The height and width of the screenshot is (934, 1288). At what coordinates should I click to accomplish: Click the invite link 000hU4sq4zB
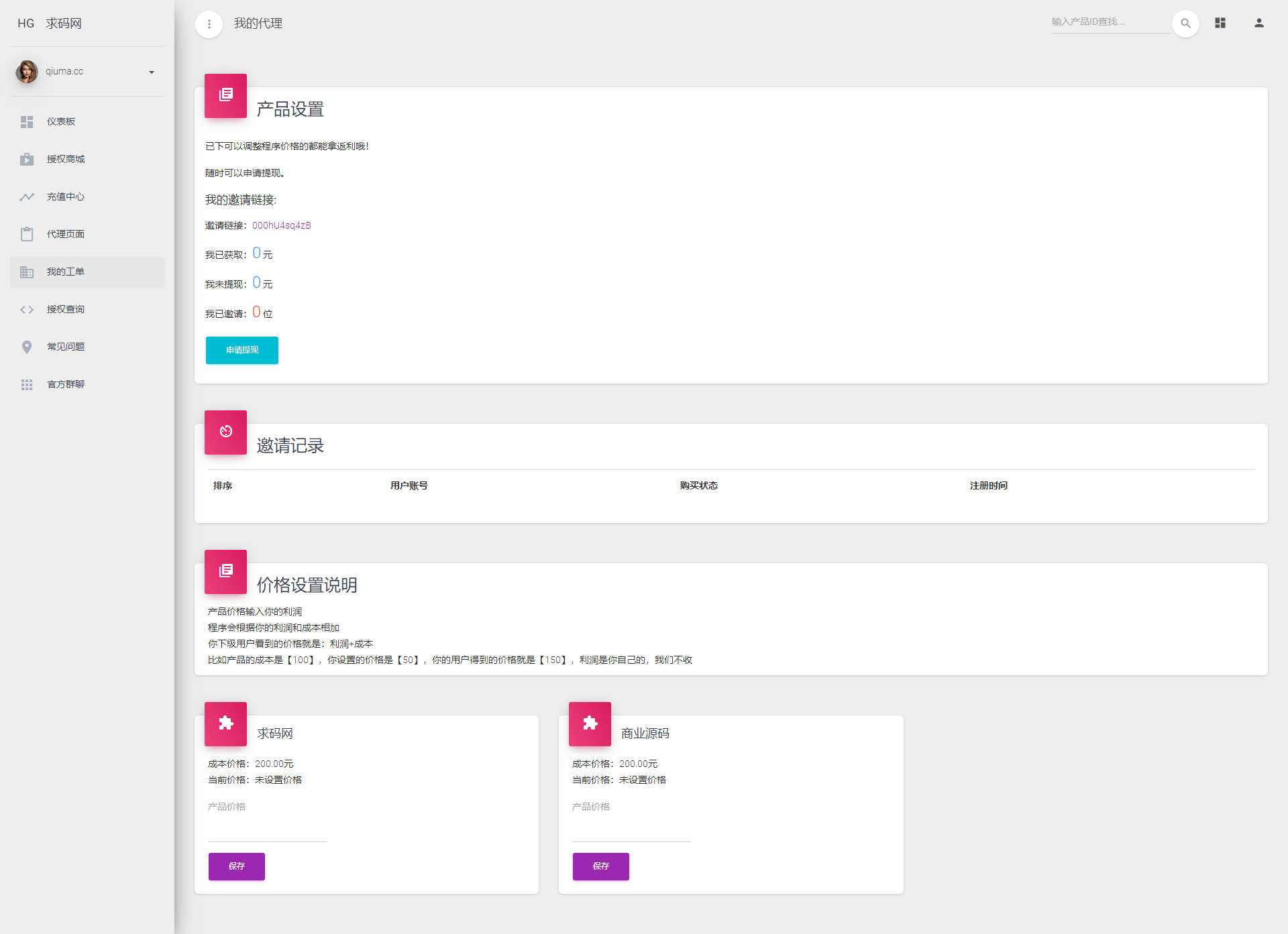coord(282,225)
